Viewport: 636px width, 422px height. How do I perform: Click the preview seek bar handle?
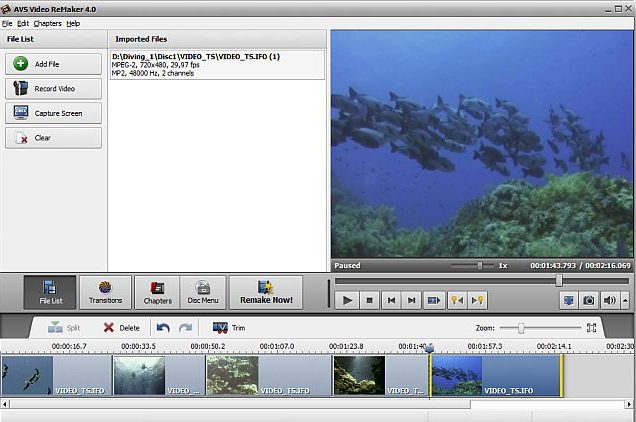click(x=559, y=280)
